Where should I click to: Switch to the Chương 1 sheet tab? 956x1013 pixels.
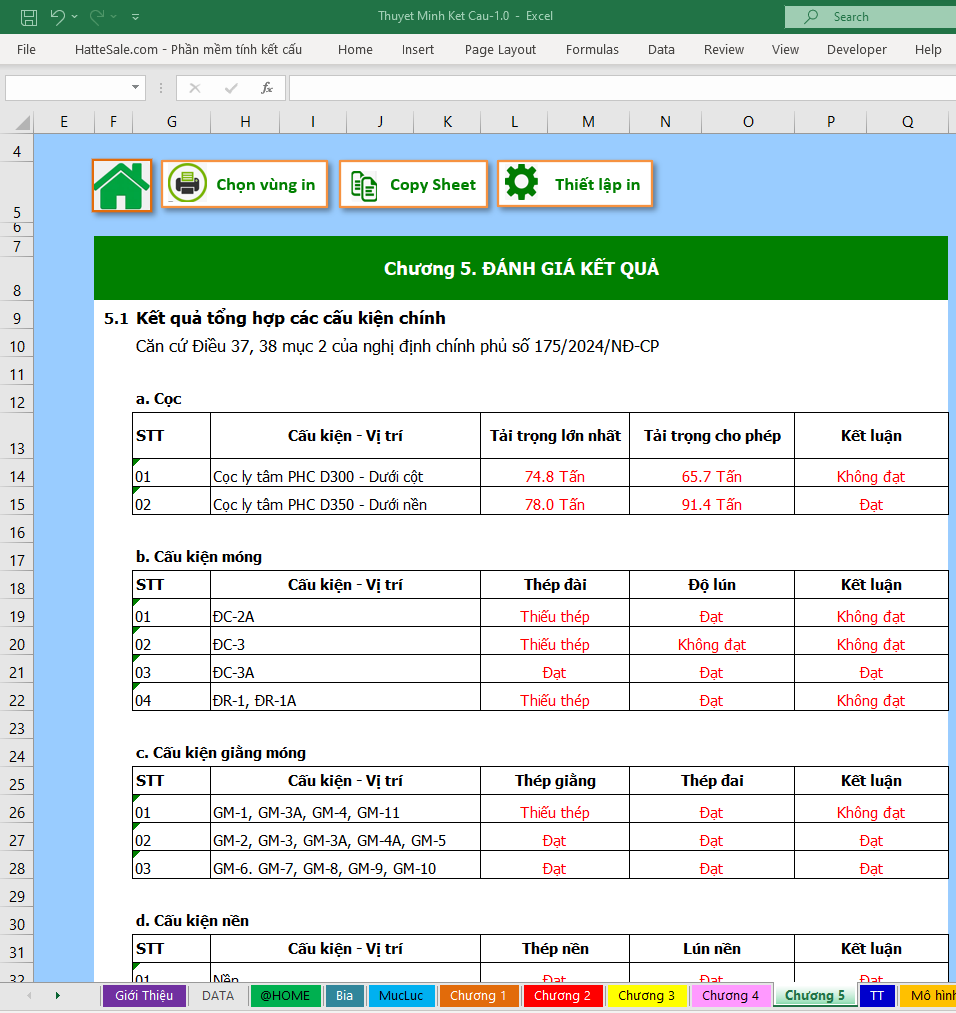(478, 996)
